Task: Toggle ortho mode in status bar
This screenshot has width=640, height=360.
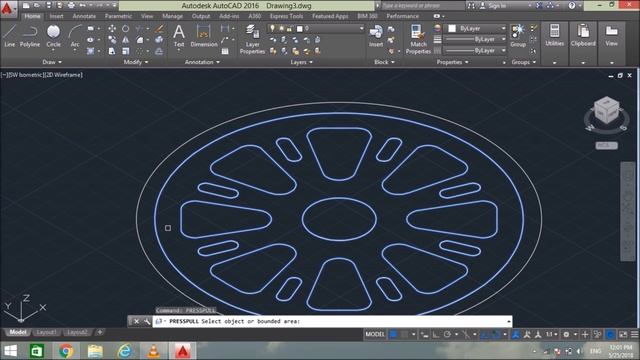Action: coord(436,334)
